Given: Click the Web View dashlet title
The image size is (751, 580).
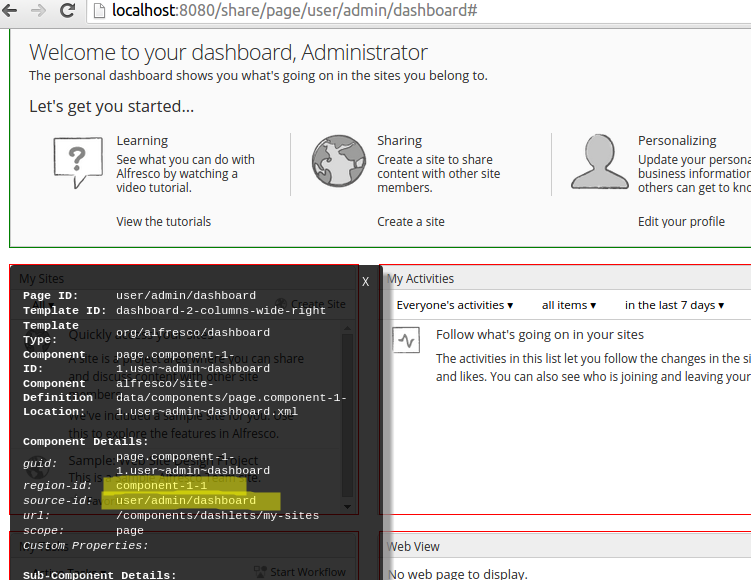Looking at the screenshot, I should [x=413, y=546].
